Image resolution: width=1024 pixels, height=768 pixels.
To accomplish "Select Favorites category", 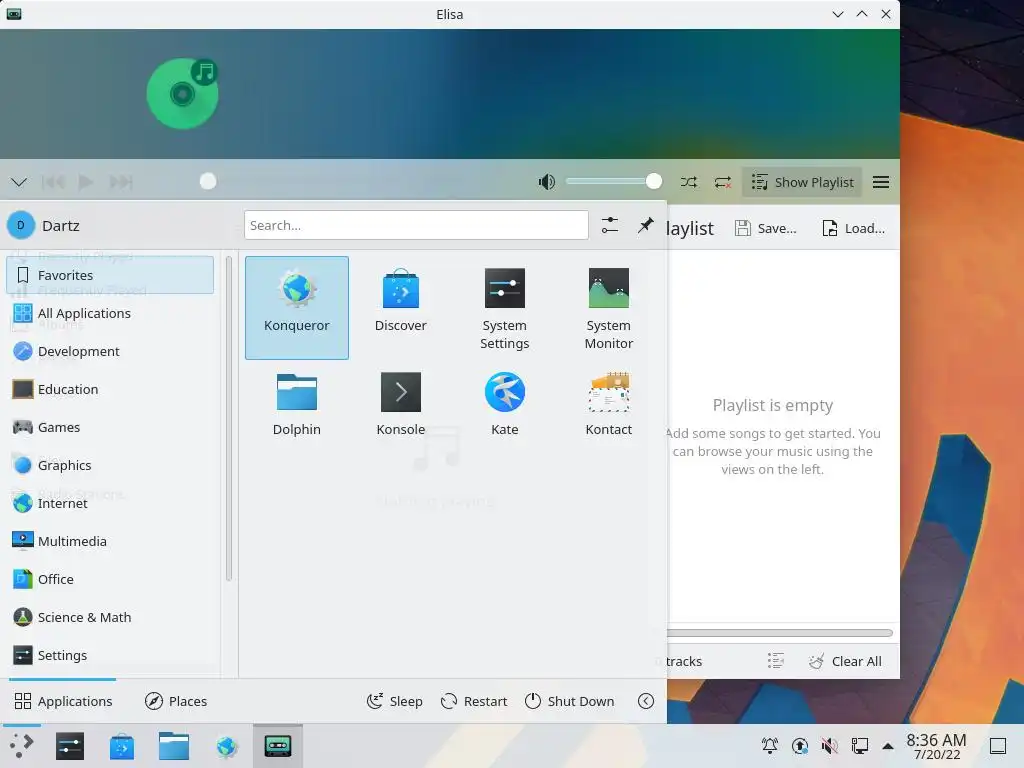I will (x=110, y=275).
